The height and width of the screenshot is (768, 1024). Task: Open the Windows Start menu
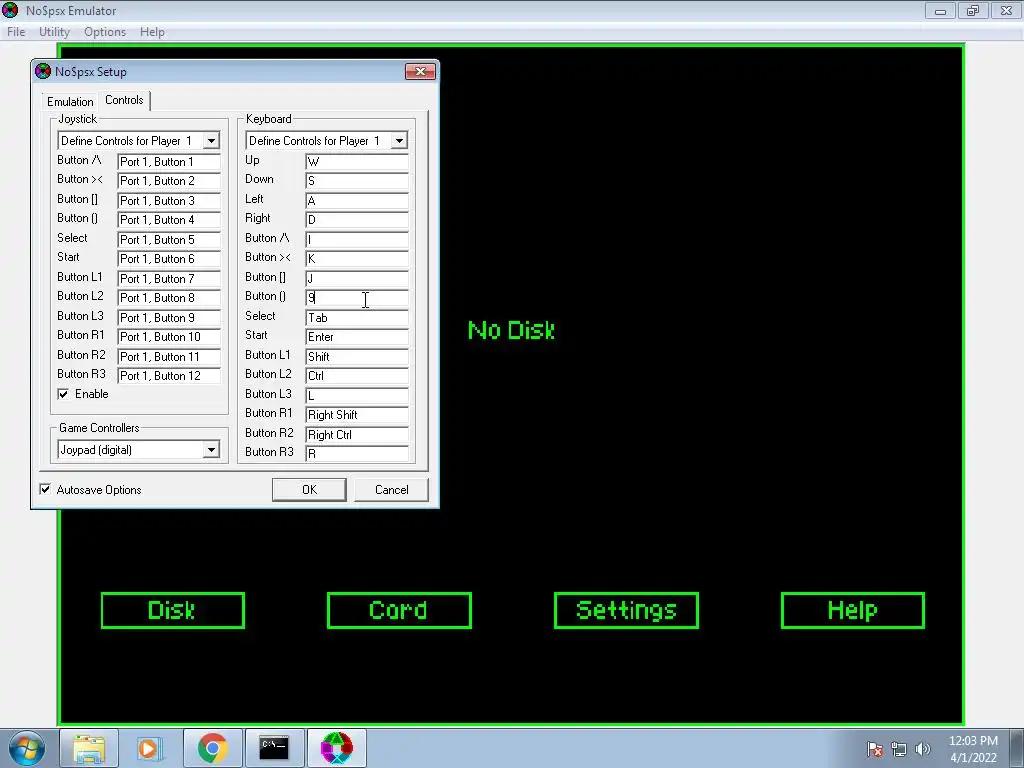click(x=26, y=748)
